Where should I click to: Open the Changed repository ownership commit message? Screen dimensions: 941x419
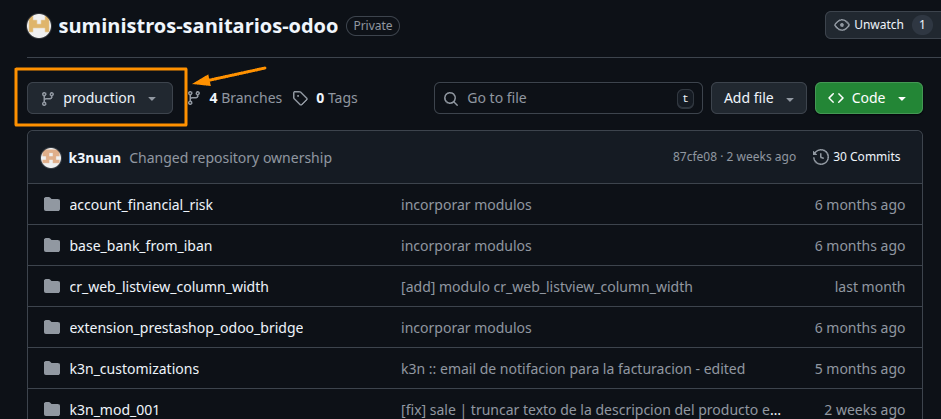click(x=230, y=157)
